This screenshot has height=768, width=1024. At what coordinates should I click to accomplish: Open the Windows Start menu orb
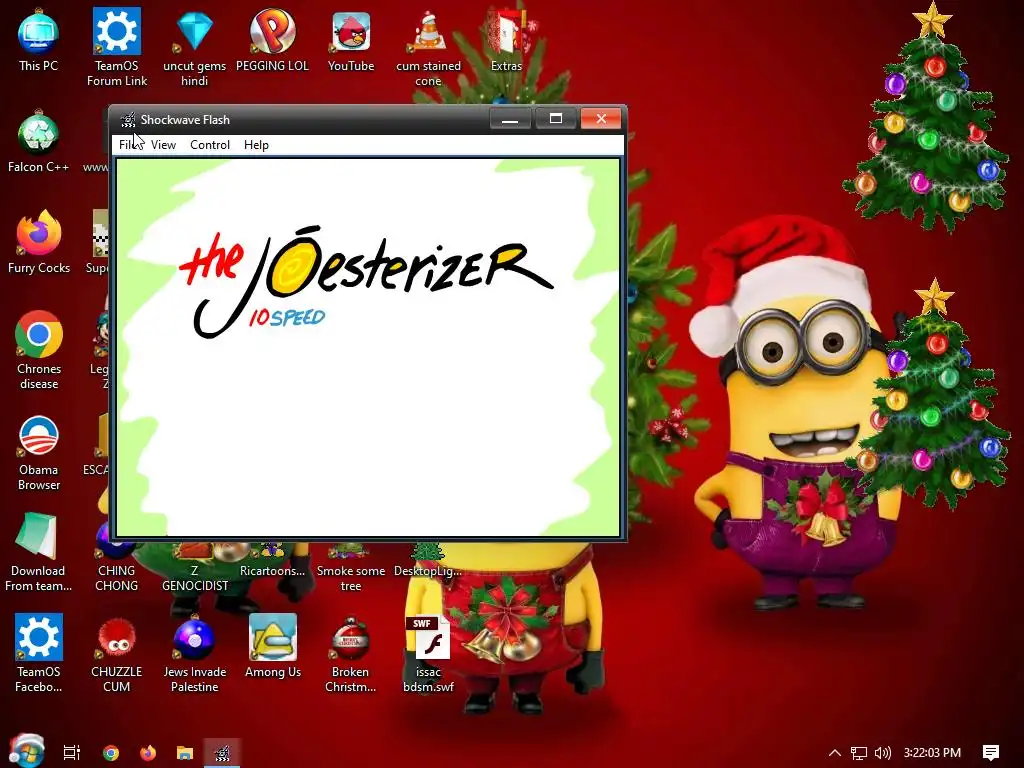click(27, 751)
